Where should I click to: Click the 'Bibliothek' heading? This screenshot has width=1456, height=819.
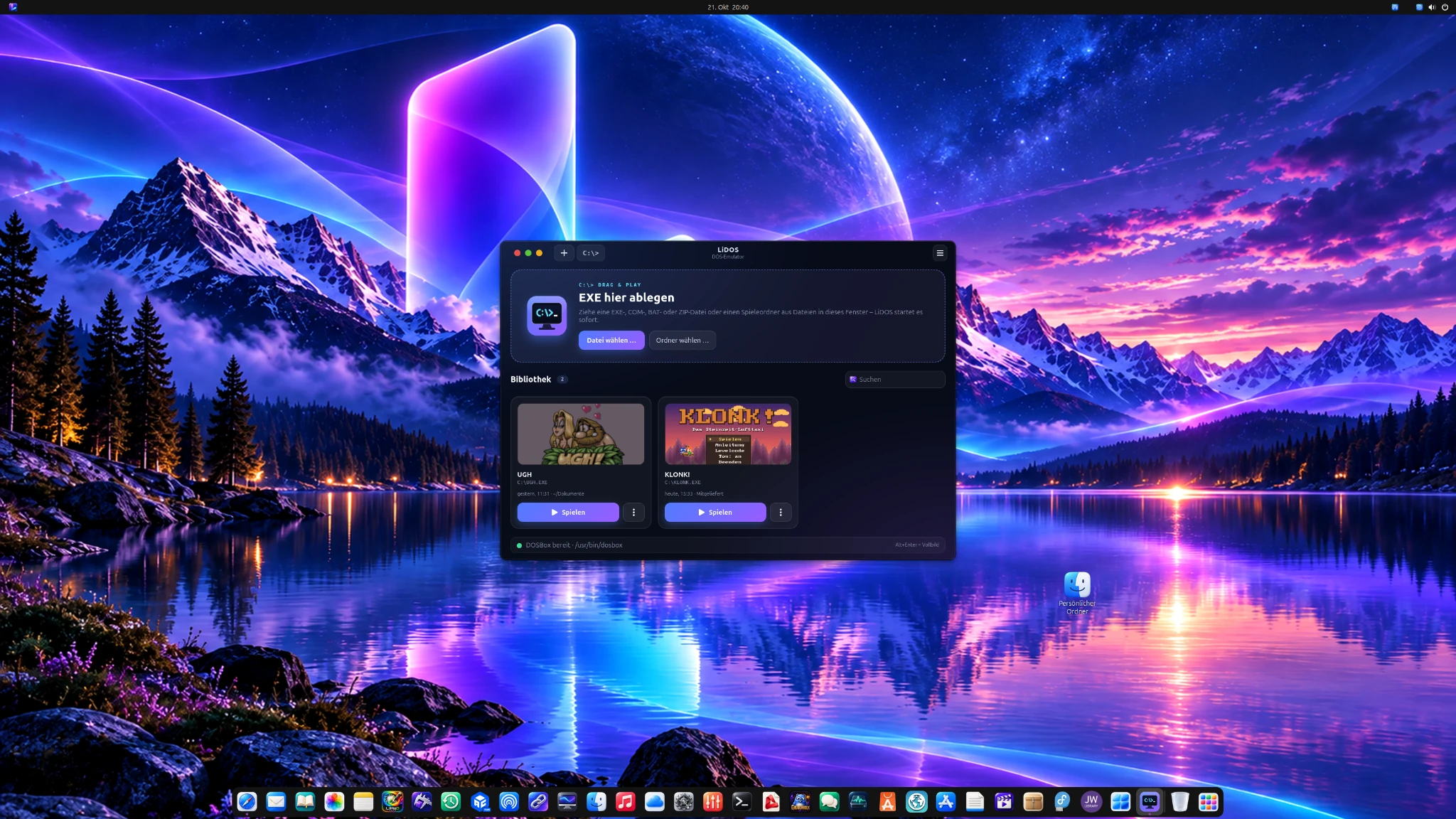[x=530, y=380]
